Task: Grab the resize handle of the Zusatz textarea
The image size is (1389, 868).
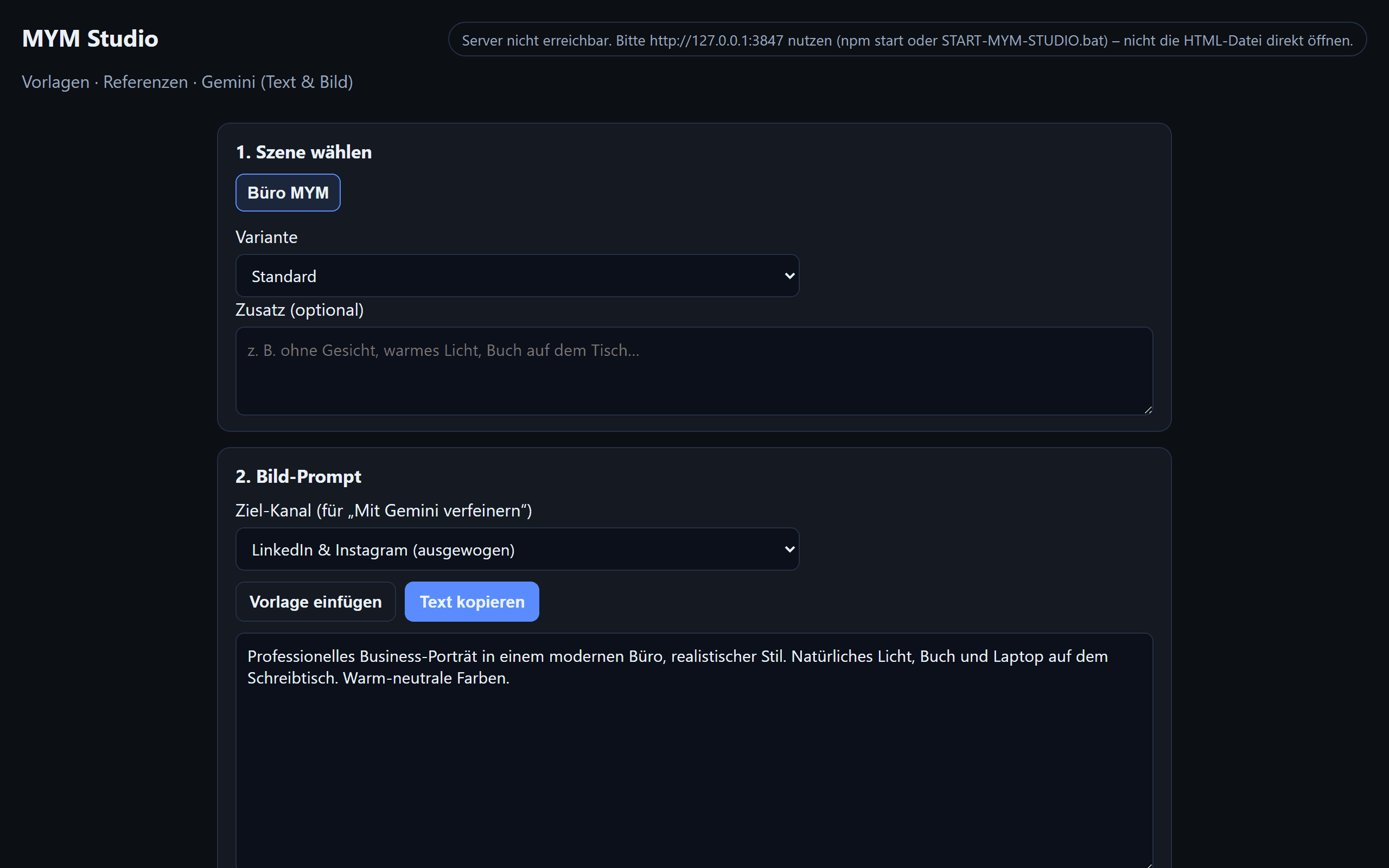Action: [1148, 410]
